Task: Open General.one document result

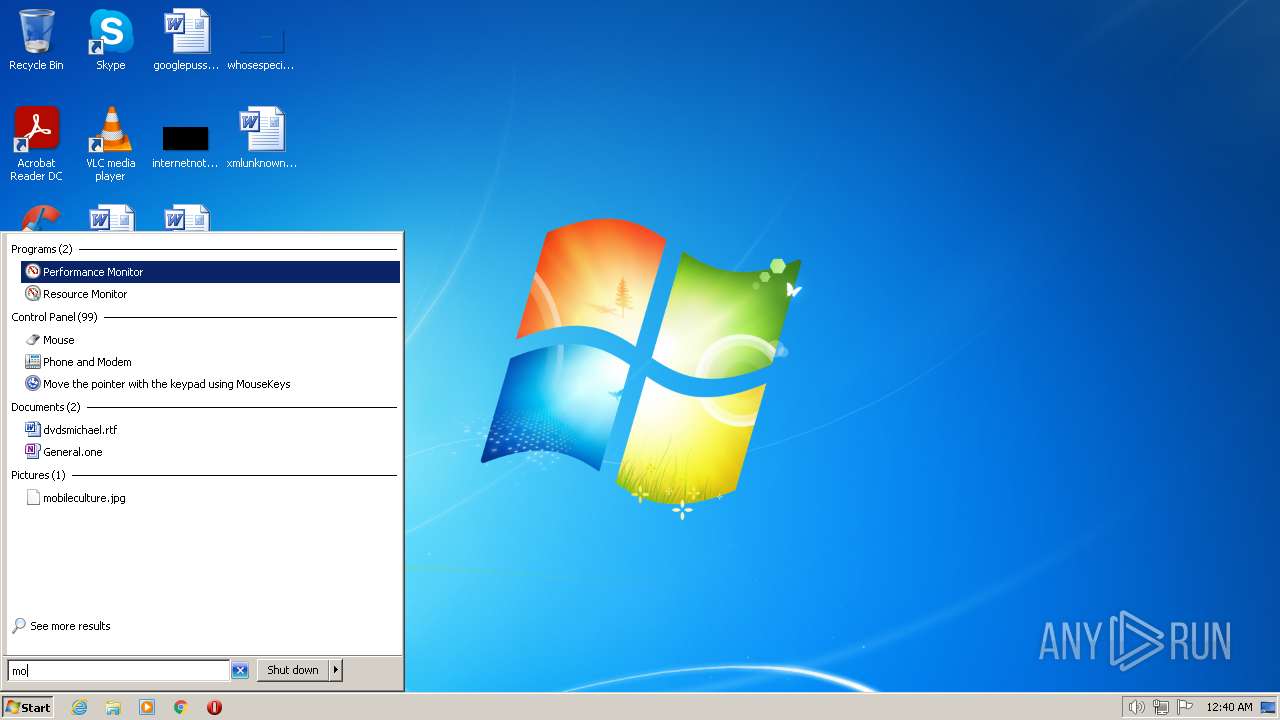Action: tap(210, 452)
